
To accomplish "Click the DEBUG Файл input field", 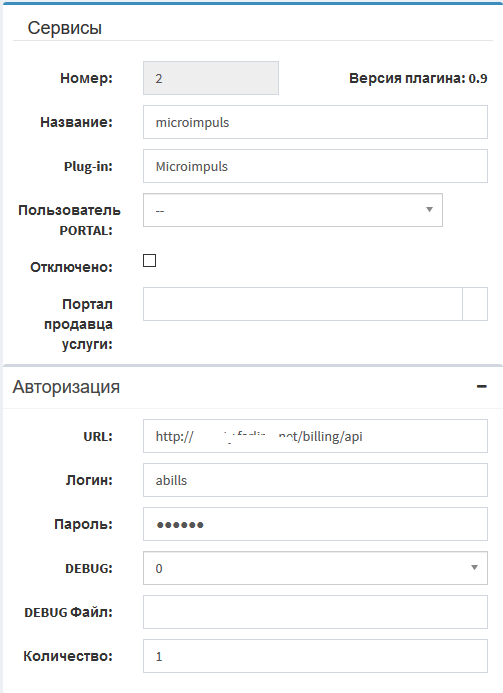I will [315, 612].
